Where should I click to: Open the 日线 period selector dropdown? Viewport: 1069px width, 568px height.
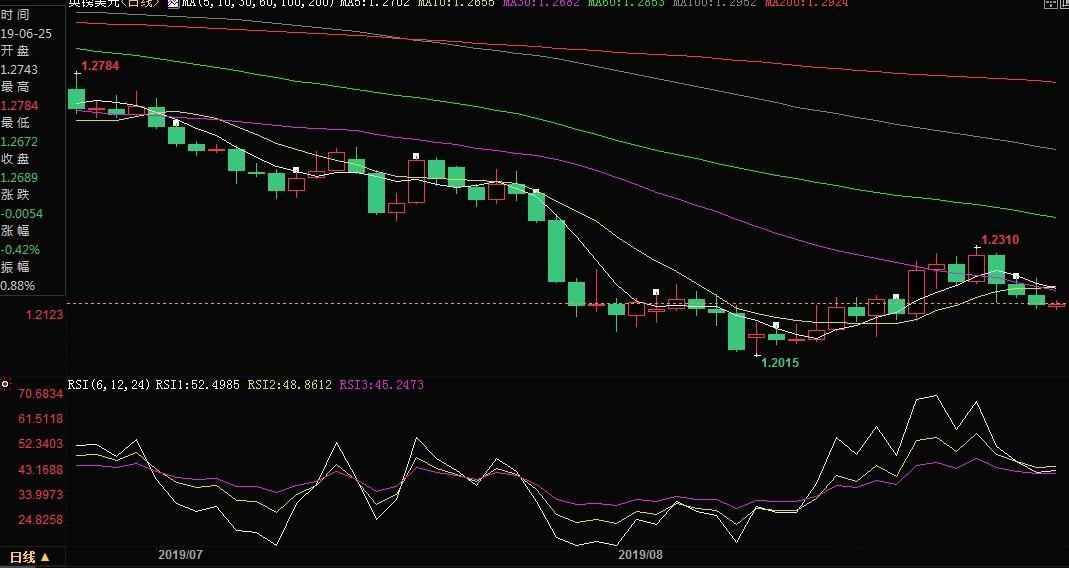29,556
